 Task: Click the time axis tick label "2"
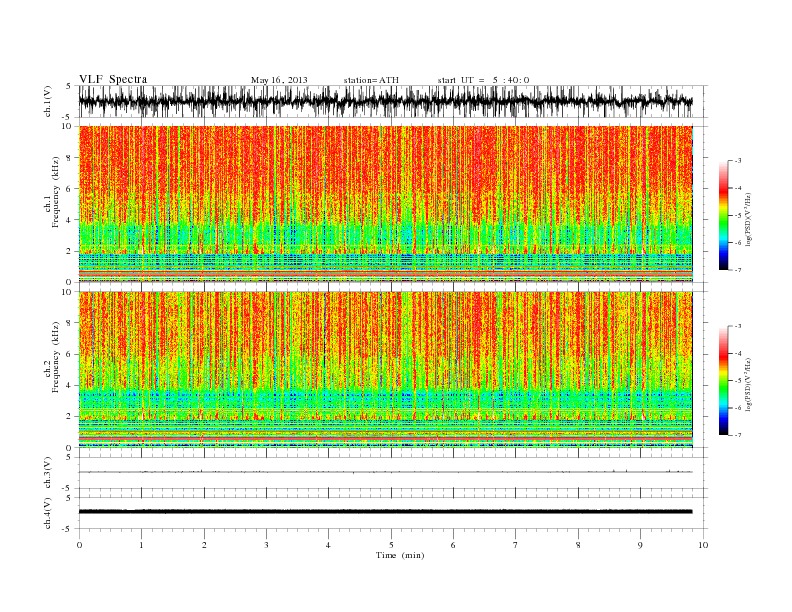coord(204,545)
